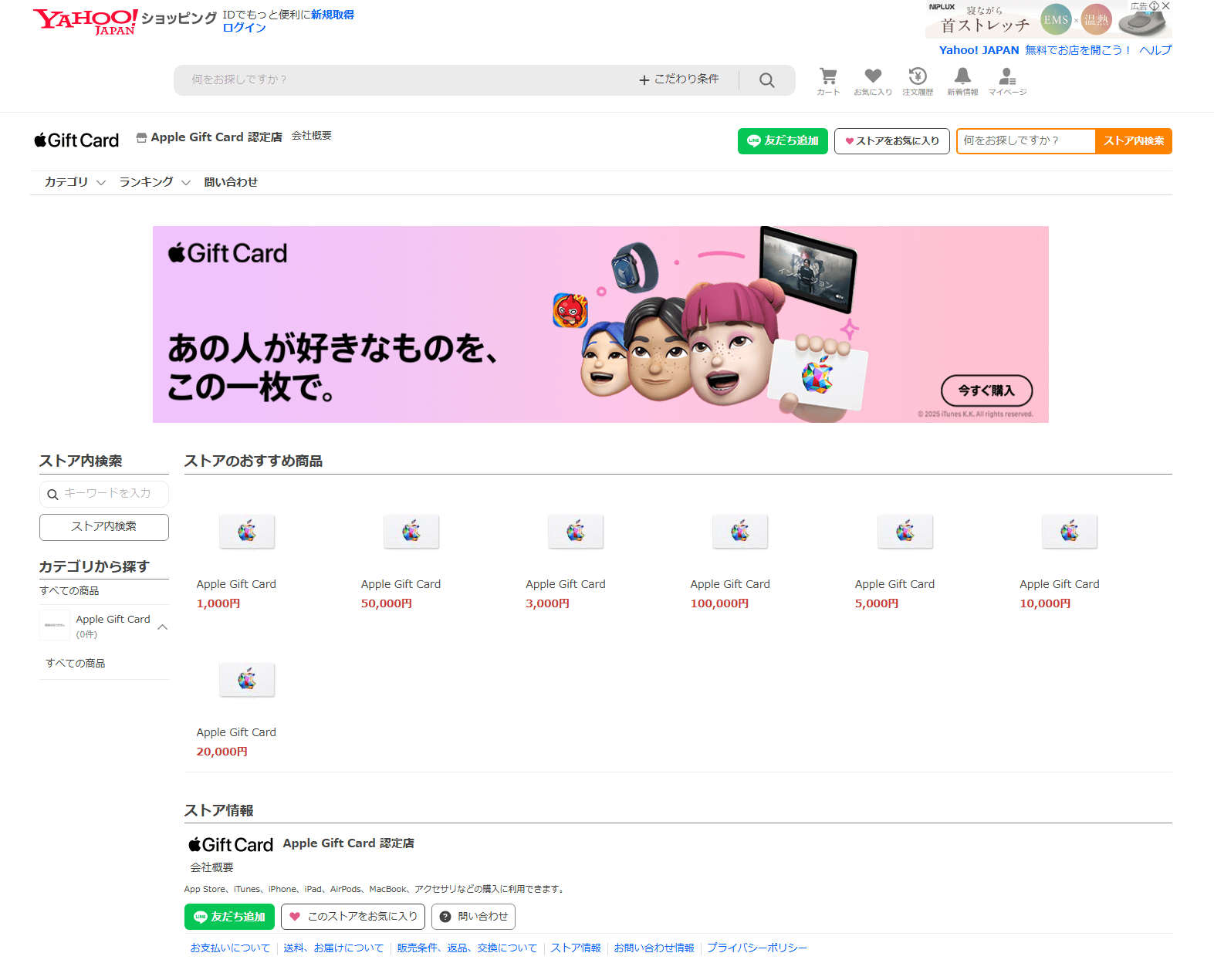Open the 問い合わせ menu item

[231, 182]
